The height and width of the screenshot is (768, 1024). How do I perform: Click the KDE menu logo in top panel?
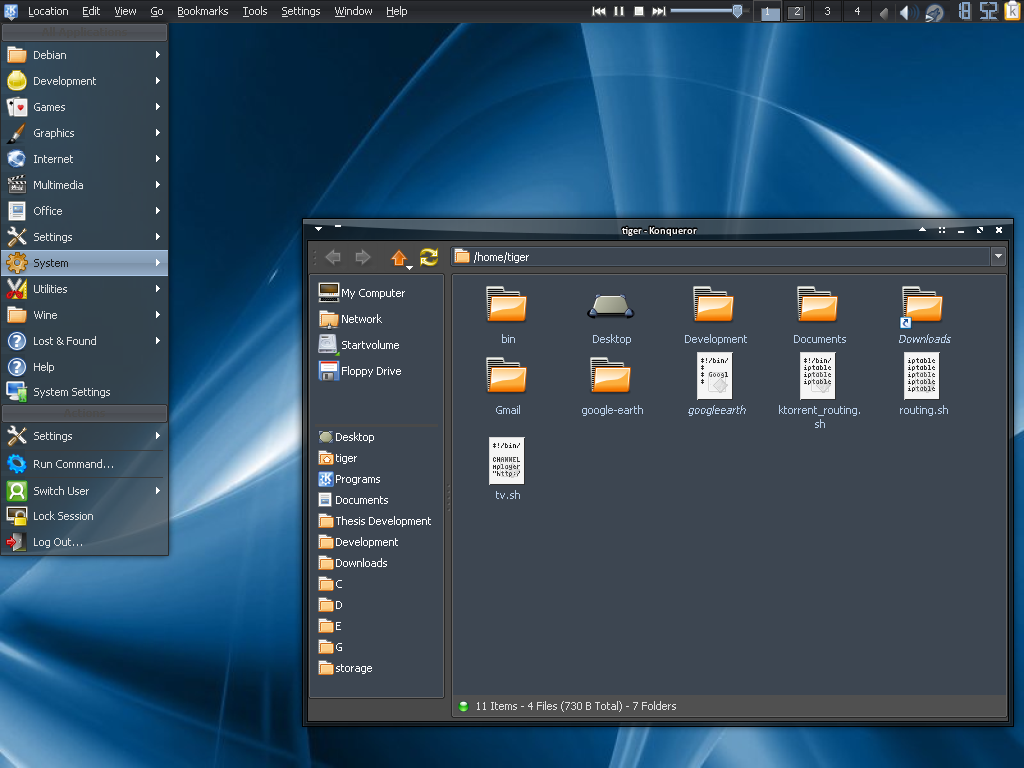[x=10, y=11]
